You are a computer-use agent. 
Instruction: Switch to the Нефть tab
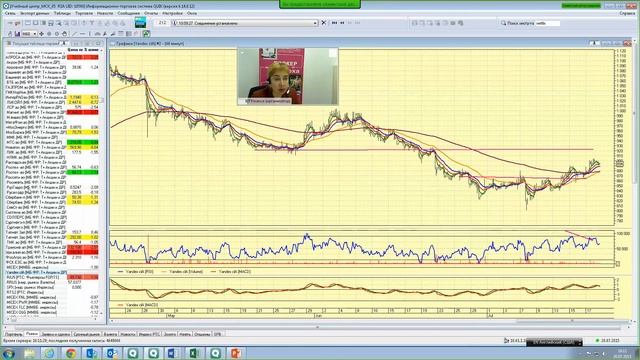point(185,334)
